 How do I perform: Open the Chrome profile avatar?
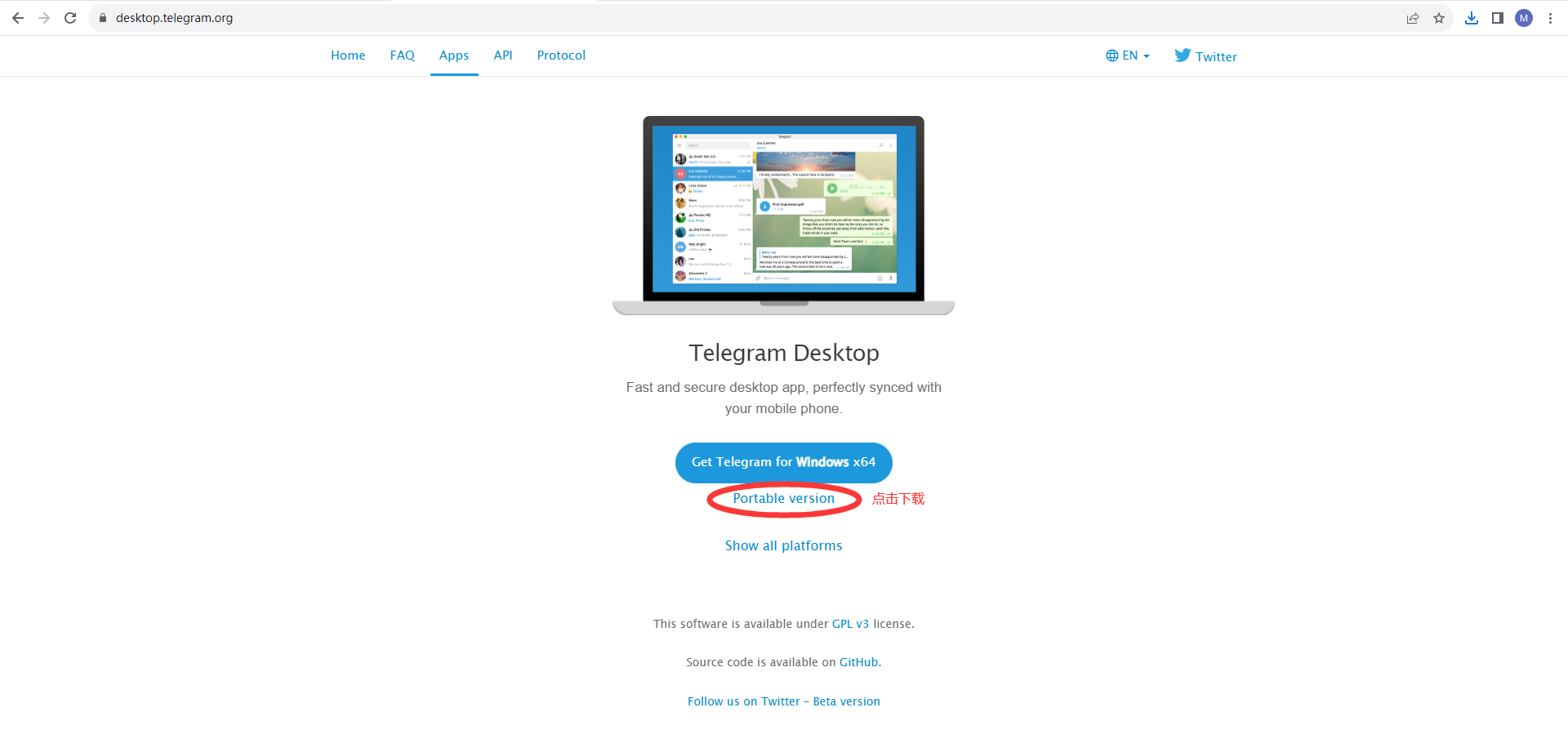(1524, 18)
